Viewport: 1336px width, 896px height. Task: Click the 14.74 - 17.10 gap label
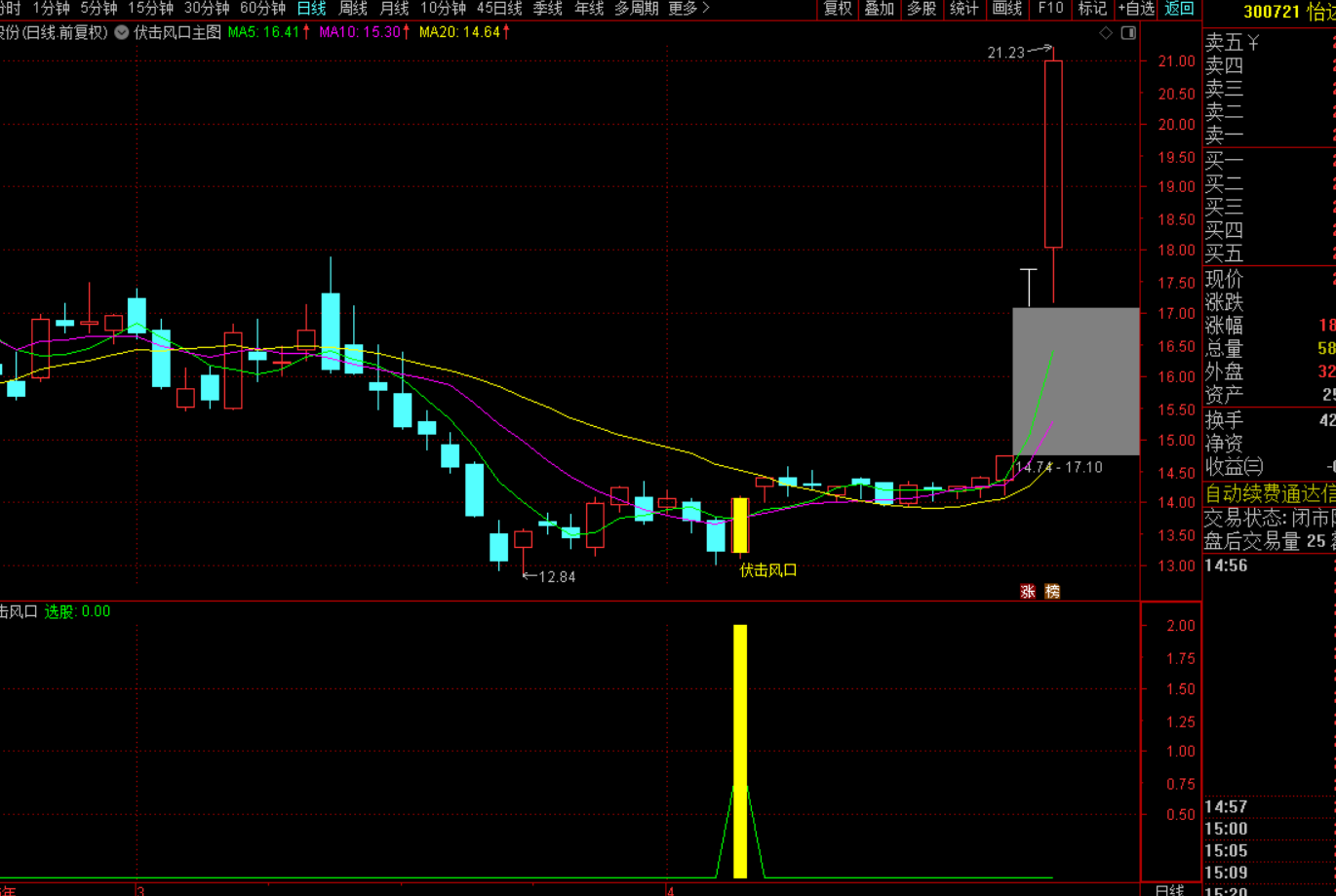coord(1059,467)
